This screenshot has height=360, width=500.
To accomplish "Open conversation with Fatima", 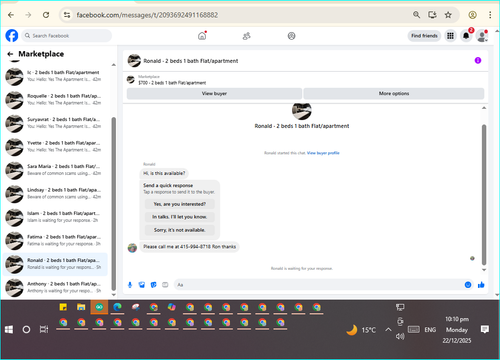I will 55,240.
